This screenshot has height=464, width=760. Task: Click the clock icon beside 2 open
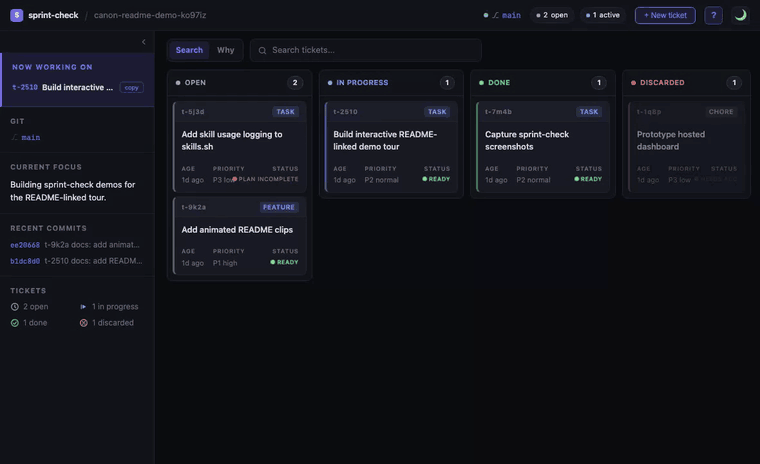coord(15,307)
